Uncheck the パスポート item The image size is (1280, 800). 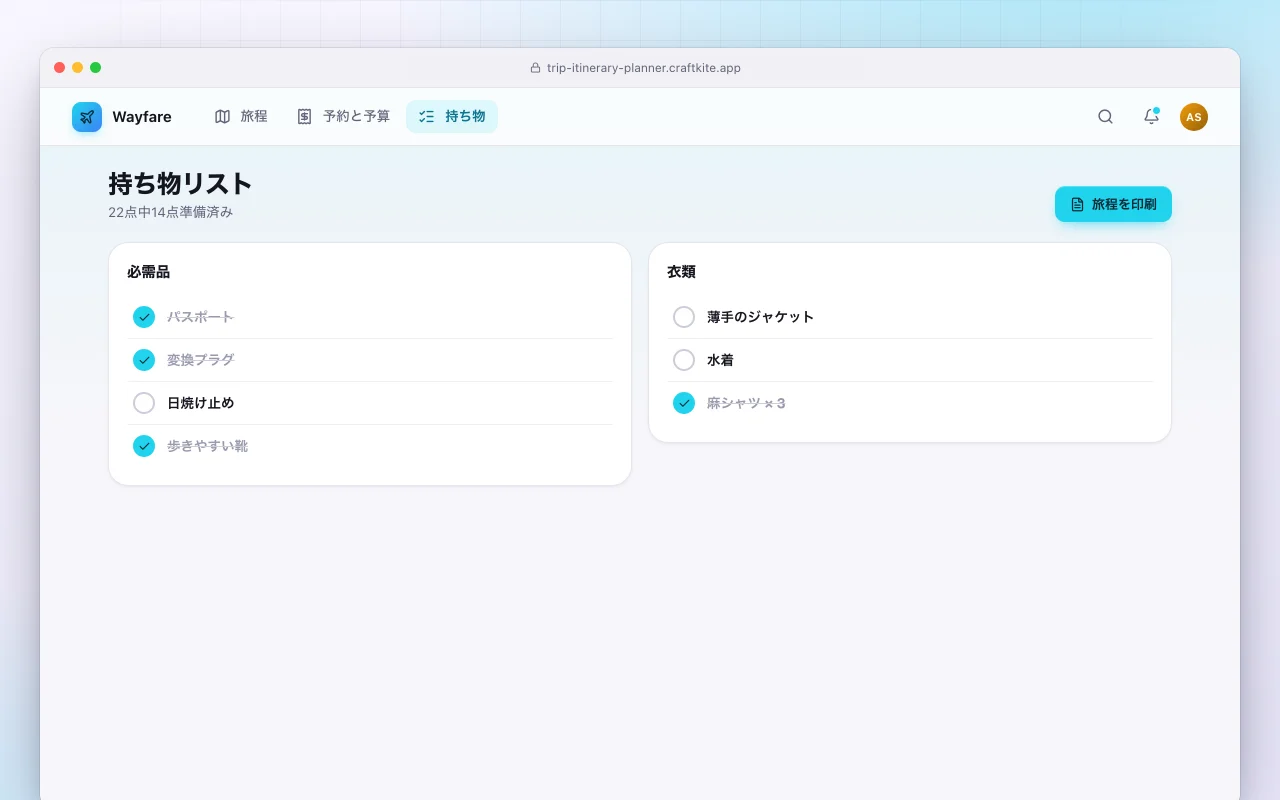[x=144, y=317]
